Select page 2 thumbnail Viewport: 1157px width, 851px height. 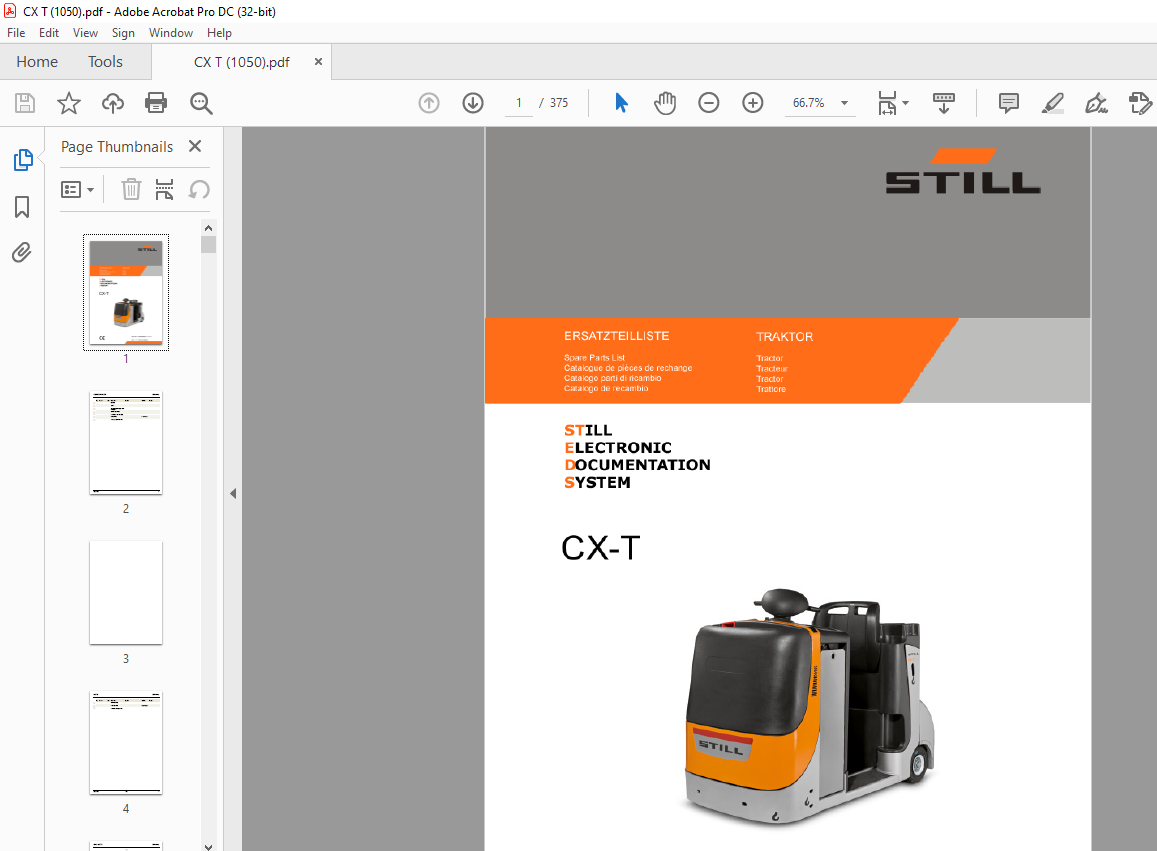point(126,443)
